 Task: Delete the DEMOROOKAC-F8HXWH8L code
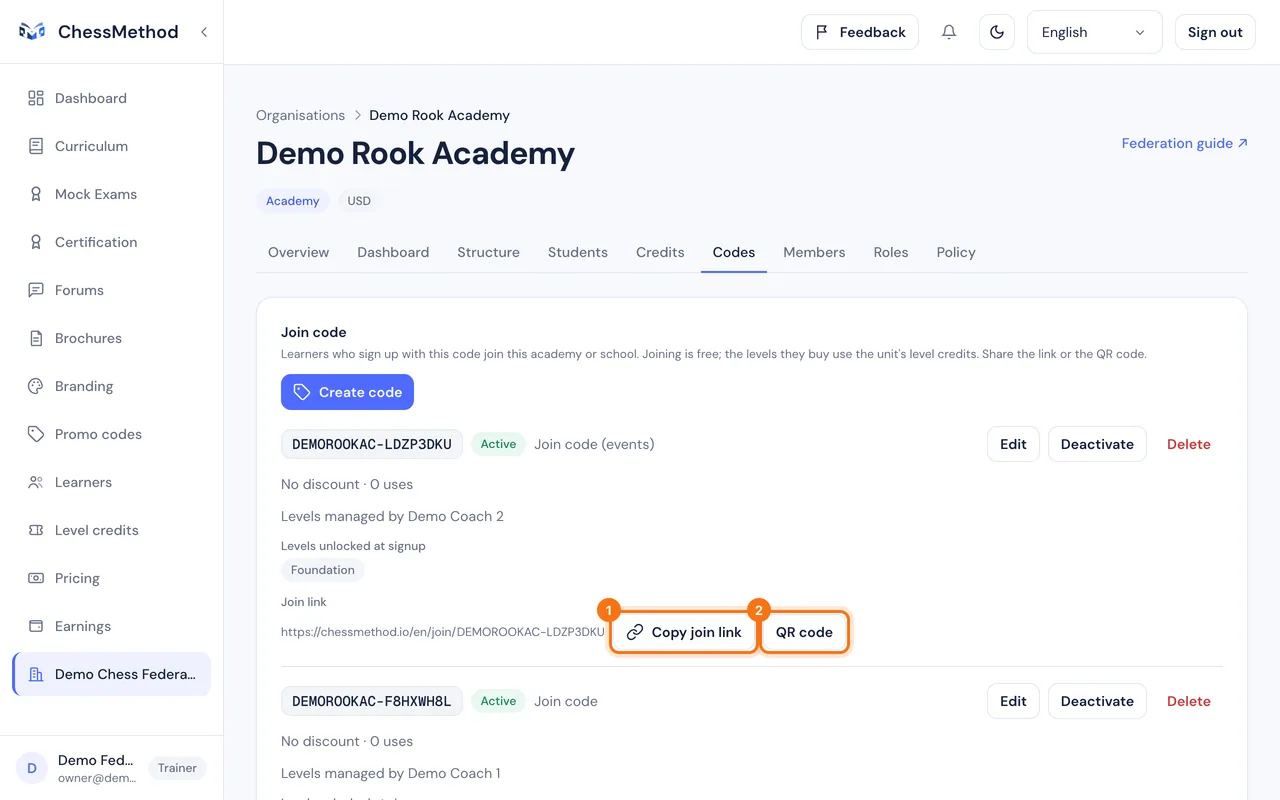pos(1189,701)
